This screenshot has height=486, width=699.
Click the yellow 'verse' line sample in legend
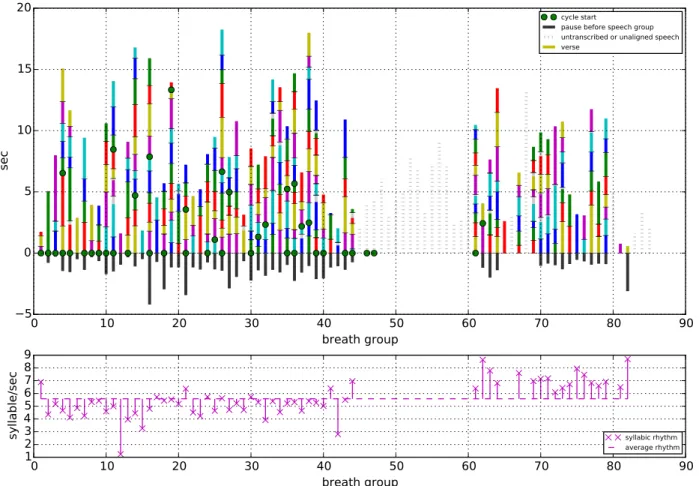pyautogui.click(x=549, y=47)
